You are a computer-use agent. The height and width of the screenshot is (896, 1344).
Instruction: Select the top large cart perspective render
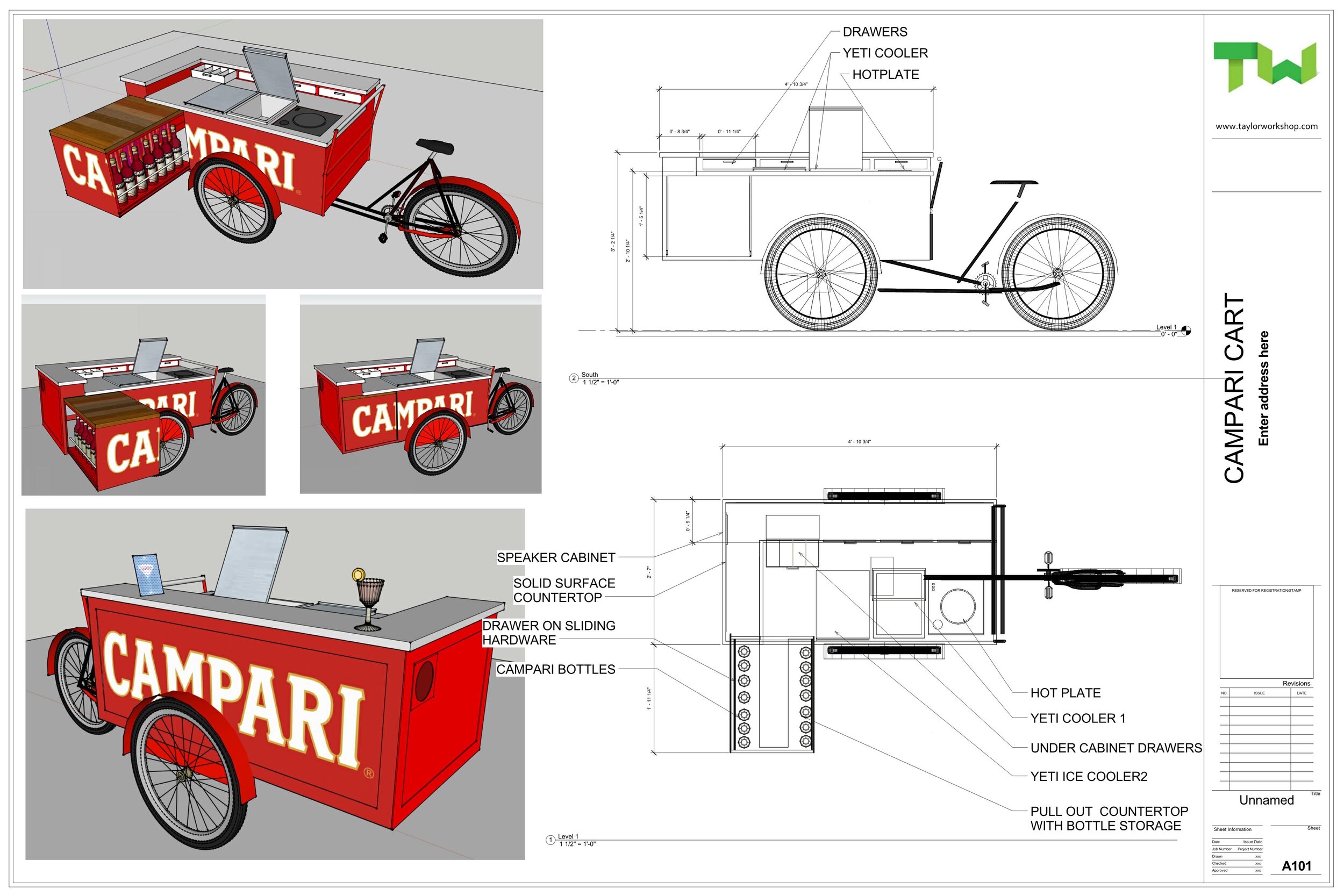click(x=283, y=154)
